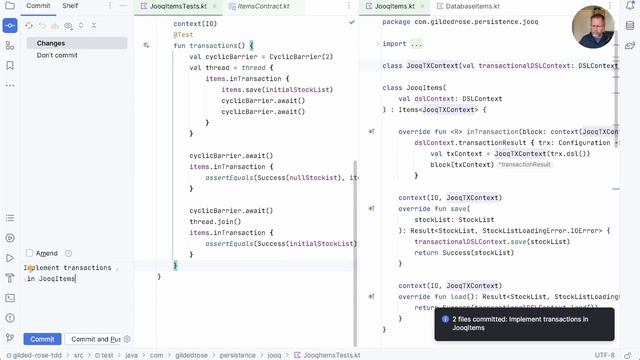The height and width of the screenshot is (360, 640).
Task: Open the Build hammer tool window icon
Action: tap(10, 278)
